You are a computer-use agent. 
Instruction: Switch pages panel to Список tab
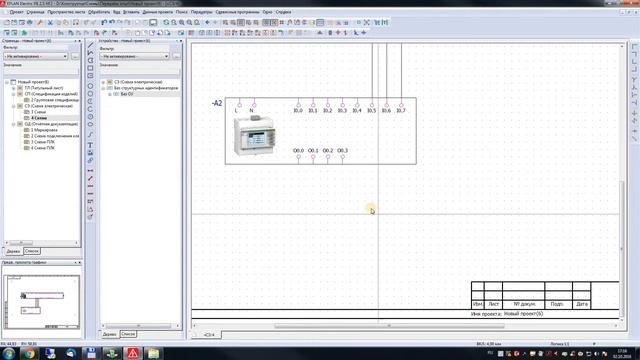[31, 251]
